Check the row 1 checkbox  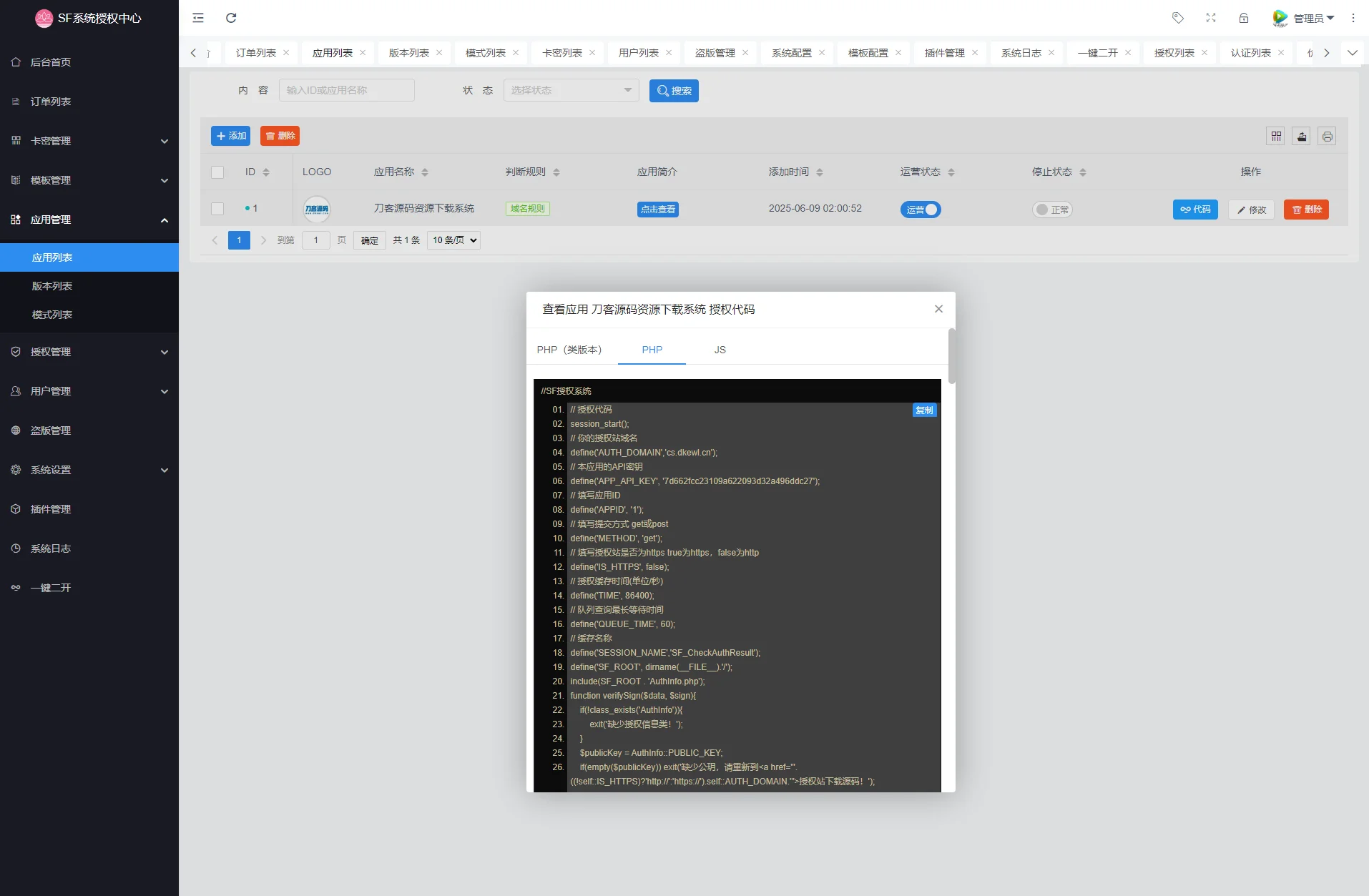[x=217, y=209]
